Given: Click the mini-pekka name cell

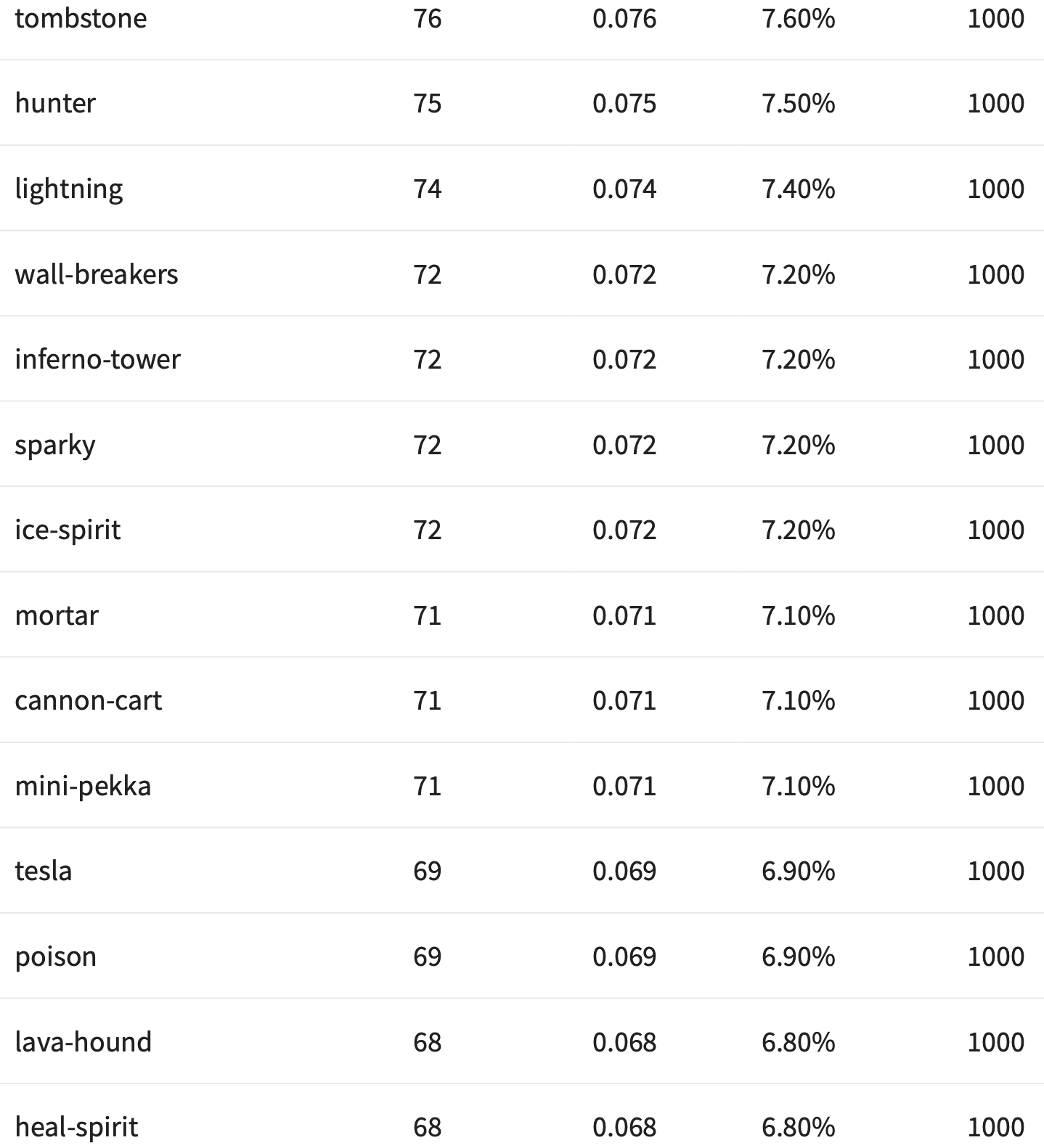Looking at the screenshot, I should coord(83,786).
